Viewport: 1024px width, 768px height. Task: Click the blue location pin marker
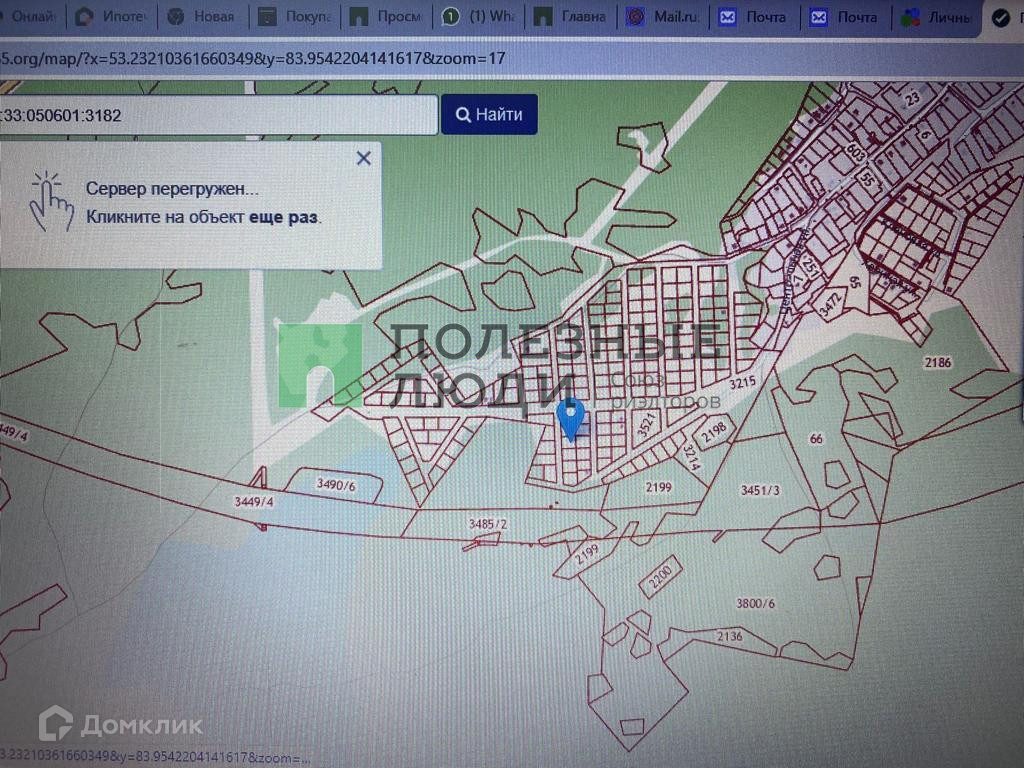pyautogui.click(x=571, y=421)
